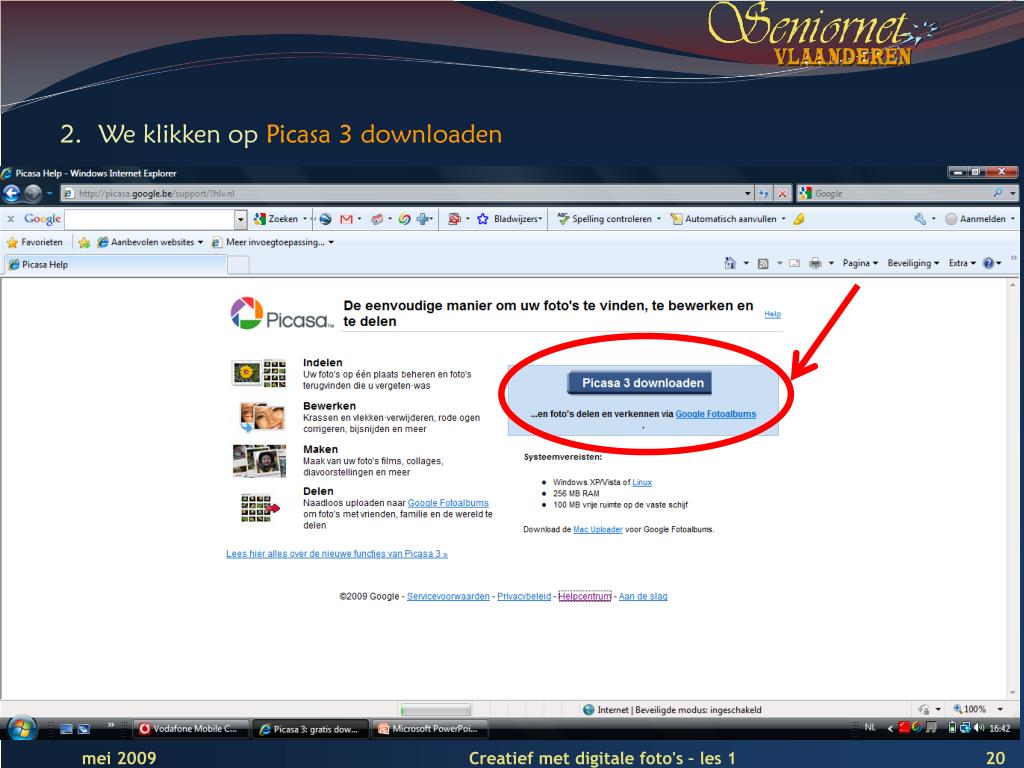1024x768 pixels.
Task: Open Aanbevolen websites dropdown
Action: pos(150,242)
